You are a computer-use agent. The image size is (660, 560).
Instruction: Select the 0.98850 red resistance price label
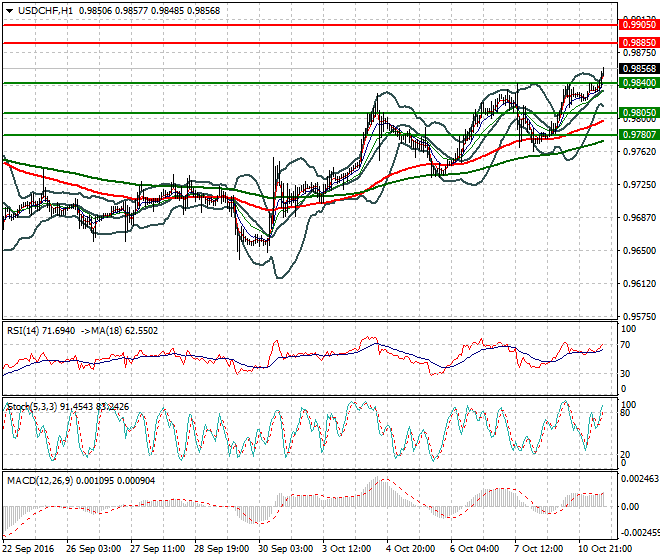tap(639, 43)
